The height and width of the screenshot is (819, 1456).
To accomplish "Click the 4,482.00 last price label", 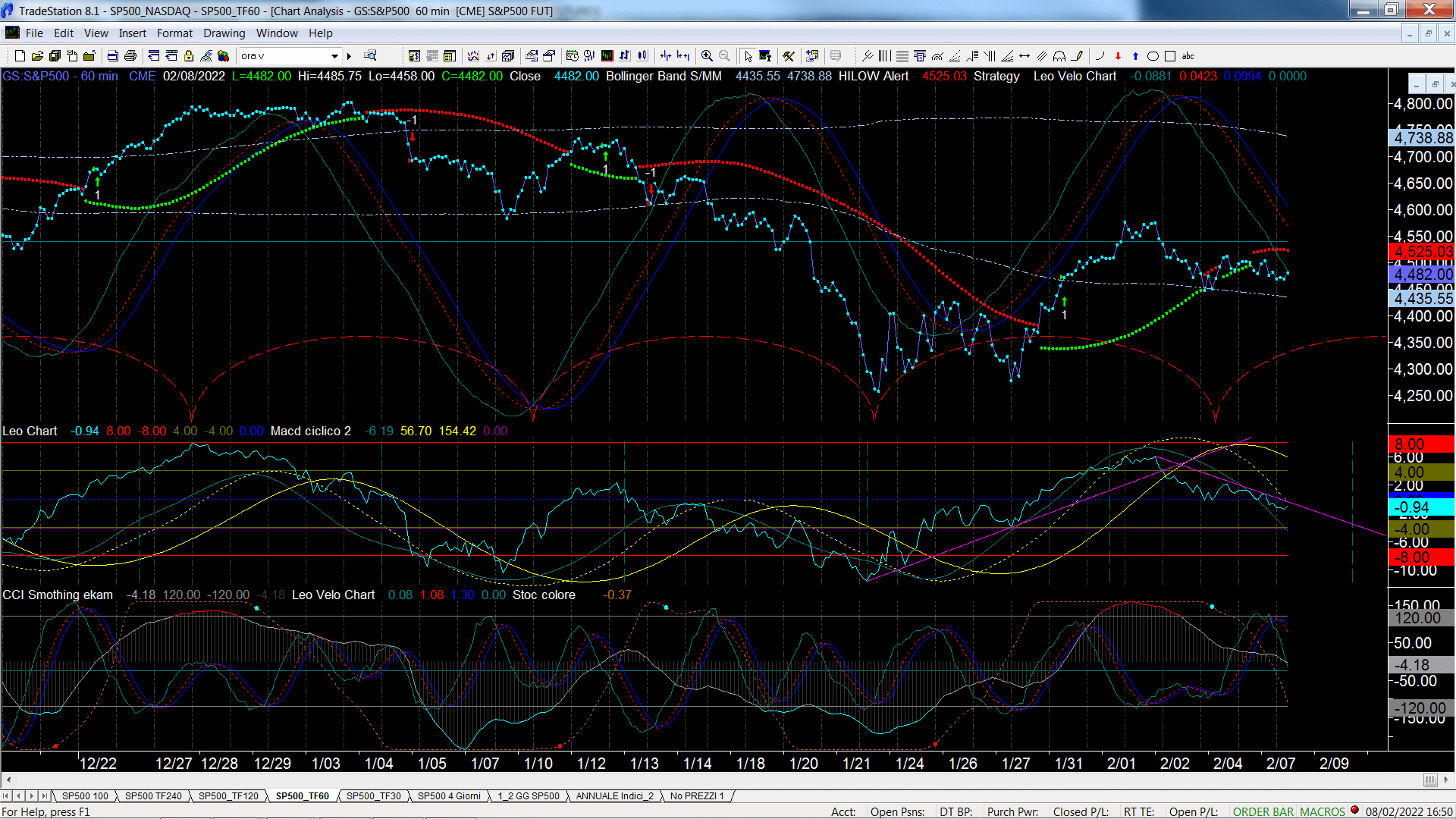I will pos(1423,275).
